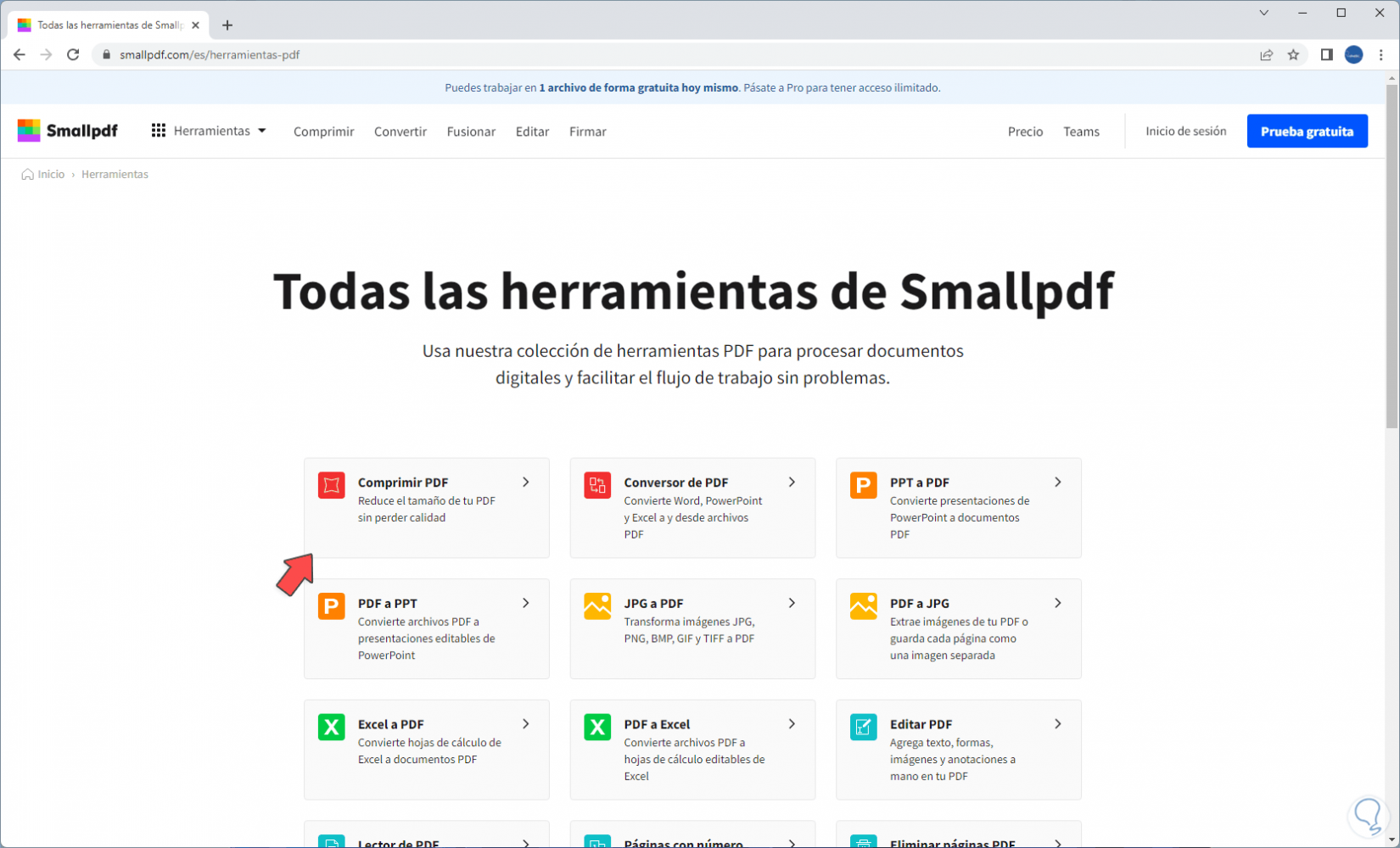Select the PDF a JPG card title

pyautogui.click(x=920, y=604)
